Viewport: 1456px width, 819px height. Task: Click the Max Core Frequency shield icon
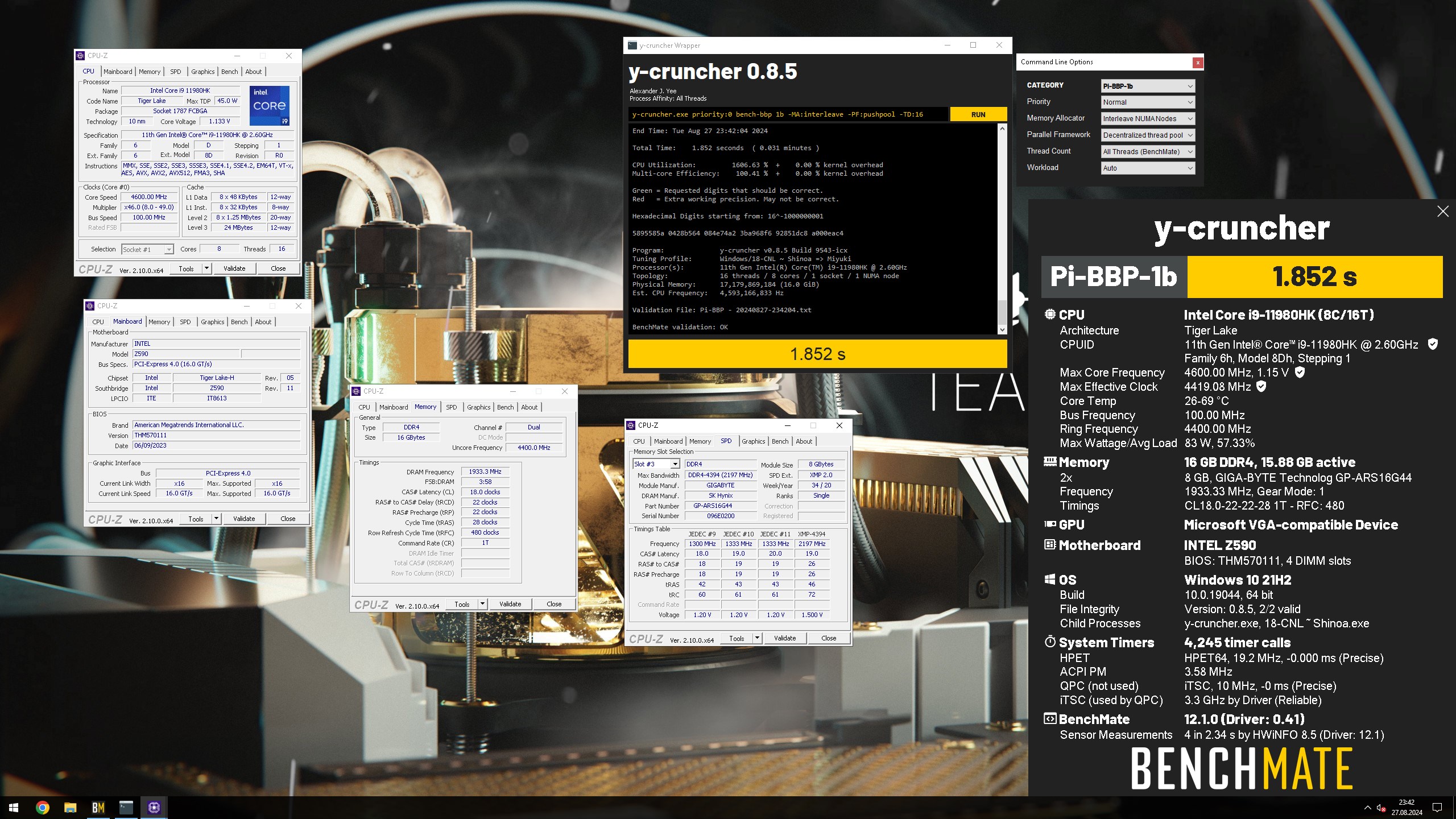coord(1300,373)
